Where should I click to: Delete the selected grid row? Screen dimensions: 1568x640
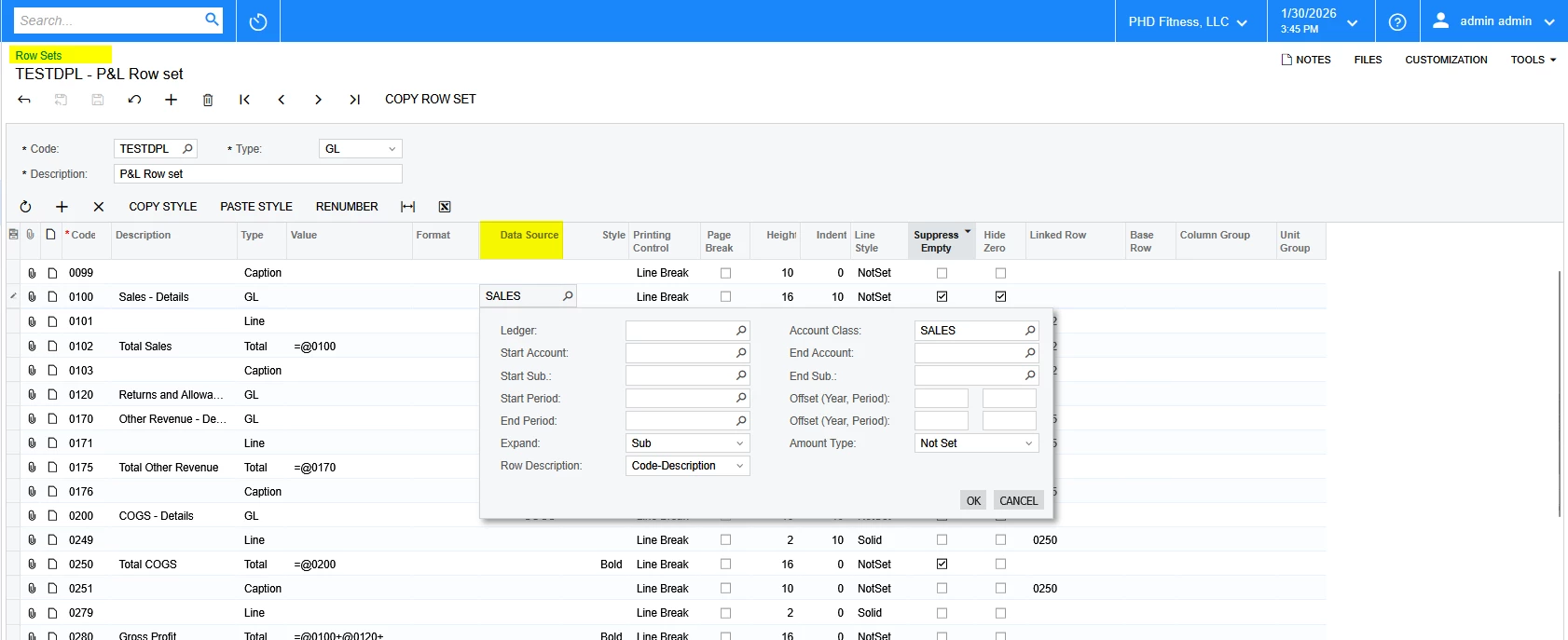coord(98,207)
